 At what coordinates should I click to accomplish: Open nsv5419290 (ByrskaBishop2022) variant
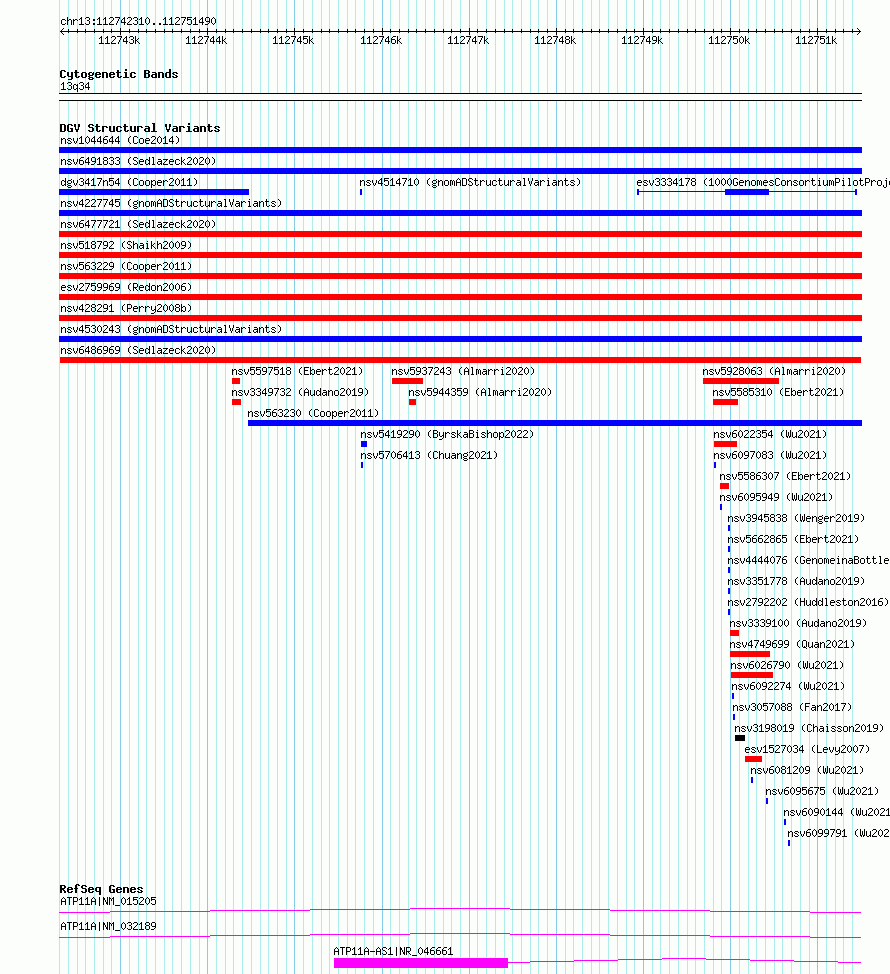(x=447, y=434)
